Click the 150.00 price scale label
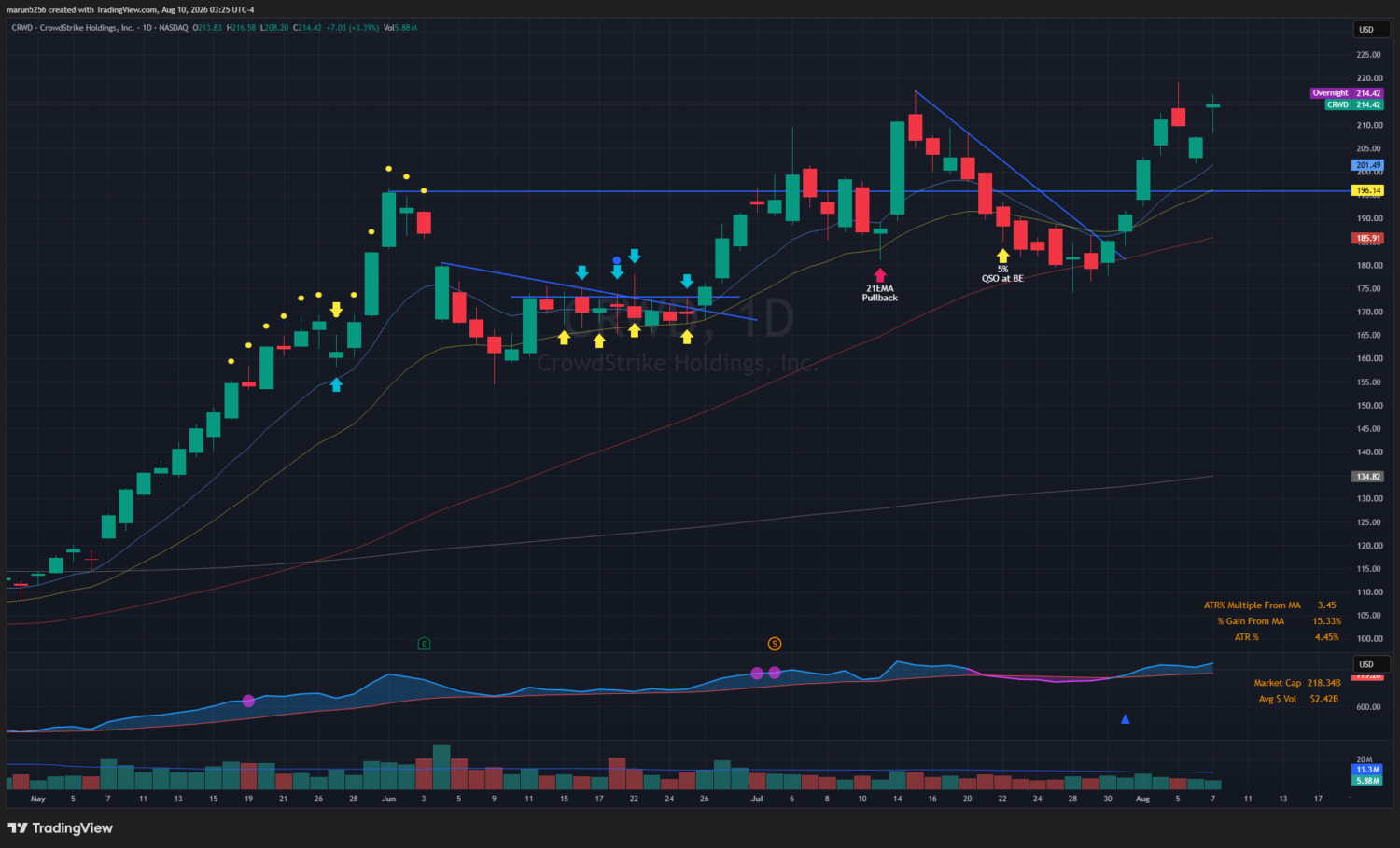Screen dimensions: 1400x848 1369,406
